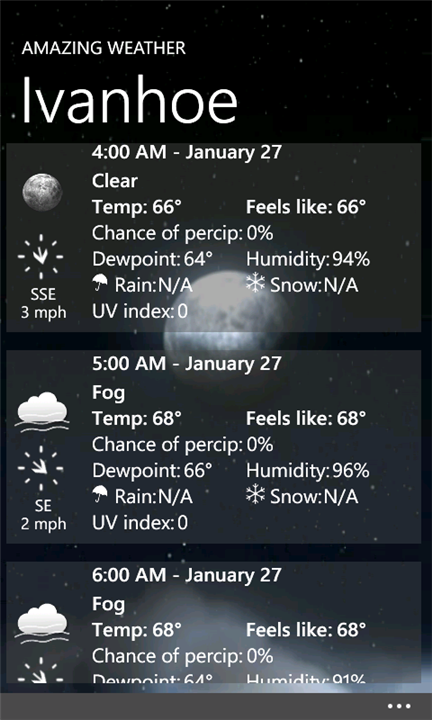Tap Humidity: 94% in the first forecast
The height and width of the screenshot is (720, 432).
tap(308, 259)
